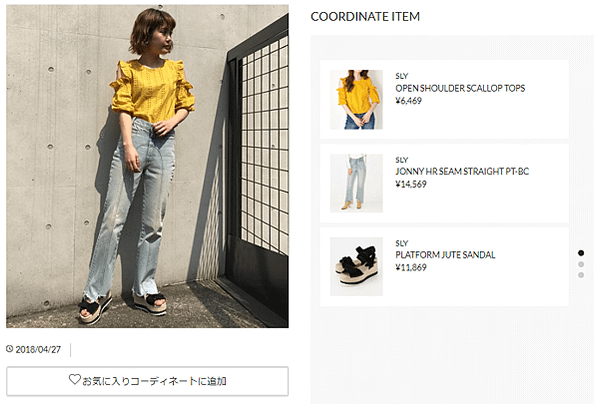Click the clock icon beside date
This screenshot has width=599, height=404.
point(10,349)
